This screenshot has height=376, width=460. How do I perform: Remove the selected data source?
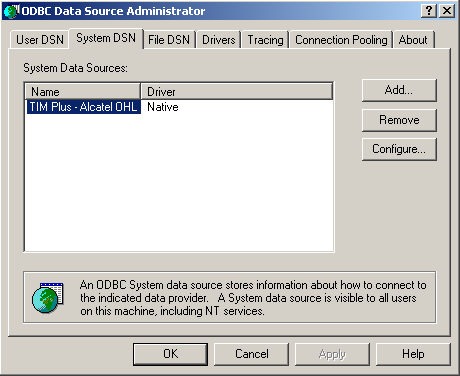tap(399, 120)
